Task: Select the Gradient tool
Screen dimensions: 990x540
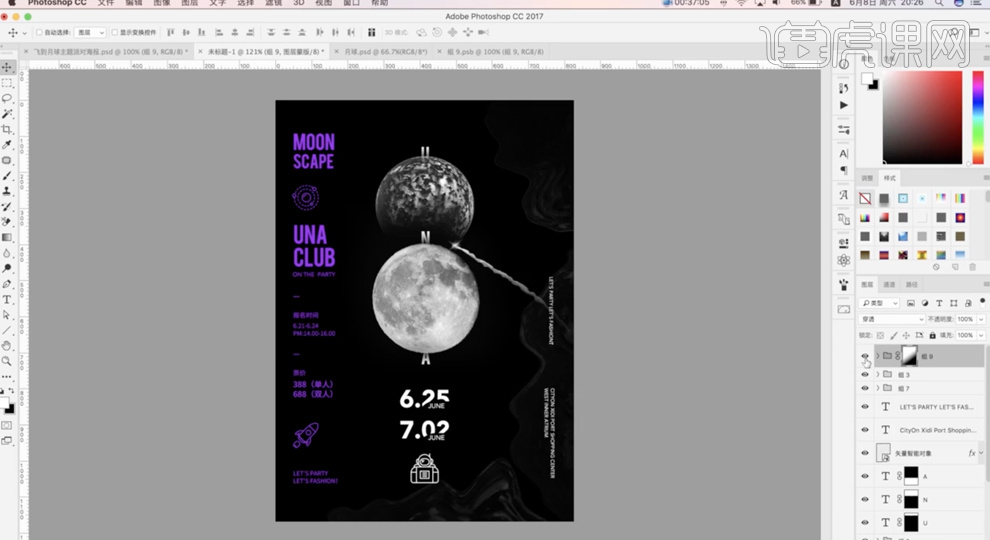Action: (7, 237)
